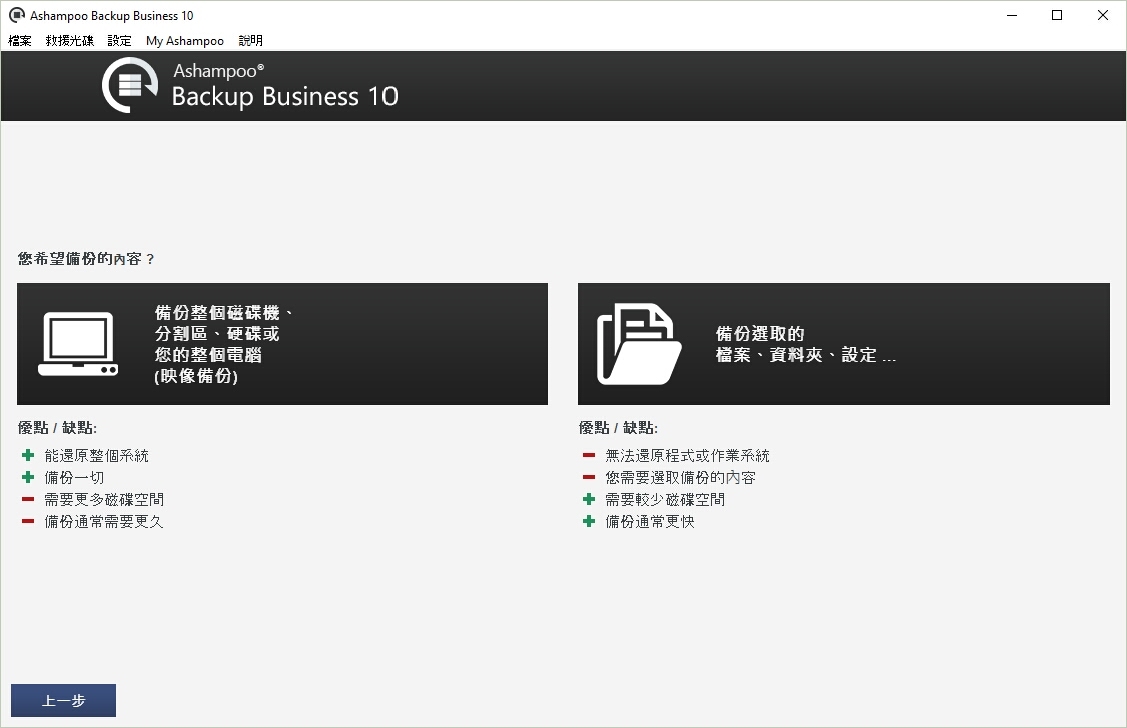Open the My Ashampoo menu

pyautogui.click(x=185, y=41)
